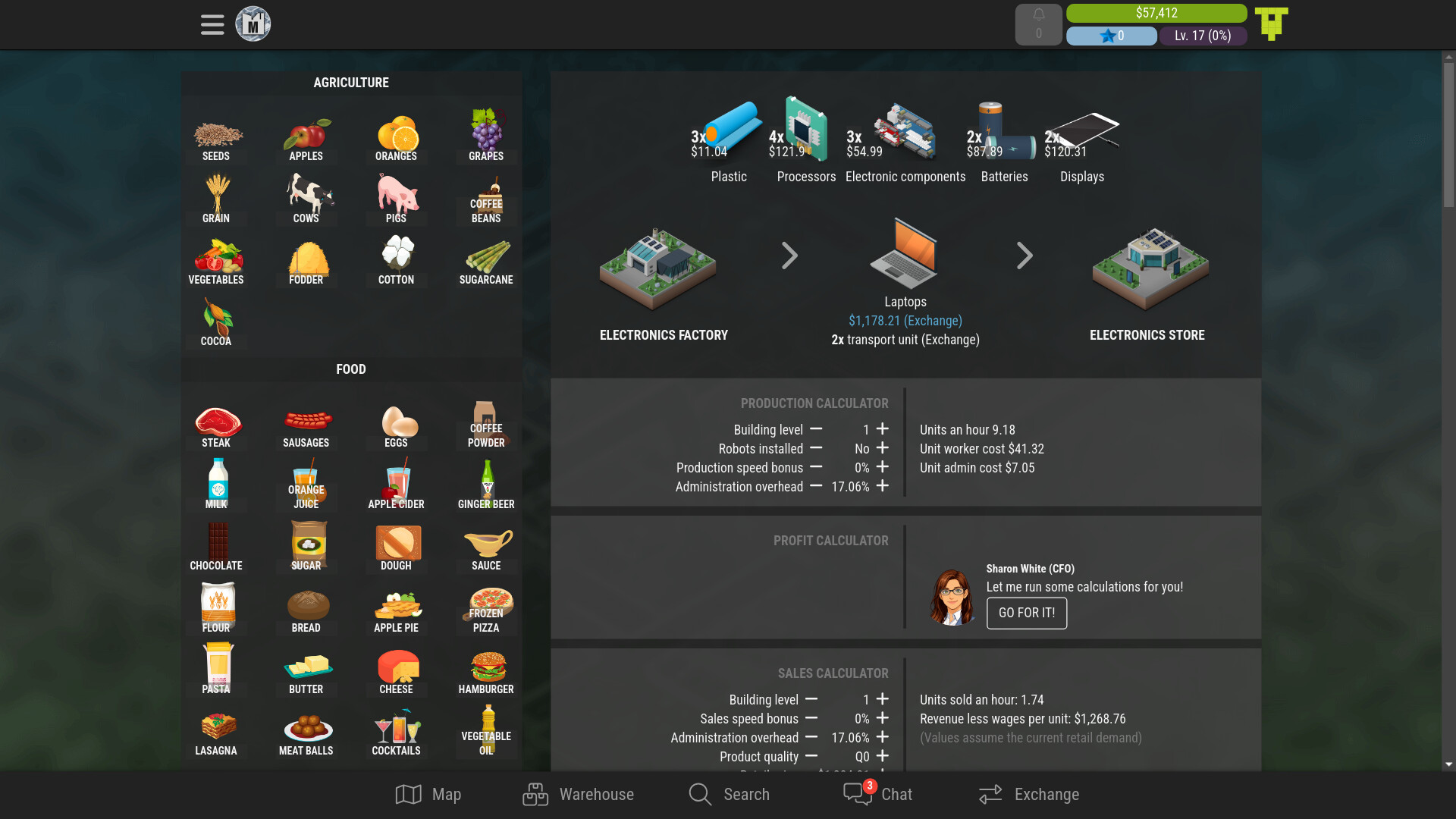Click chevron arrow after Electronics Factory
The image size is (1456, 819).
(789, 256)
